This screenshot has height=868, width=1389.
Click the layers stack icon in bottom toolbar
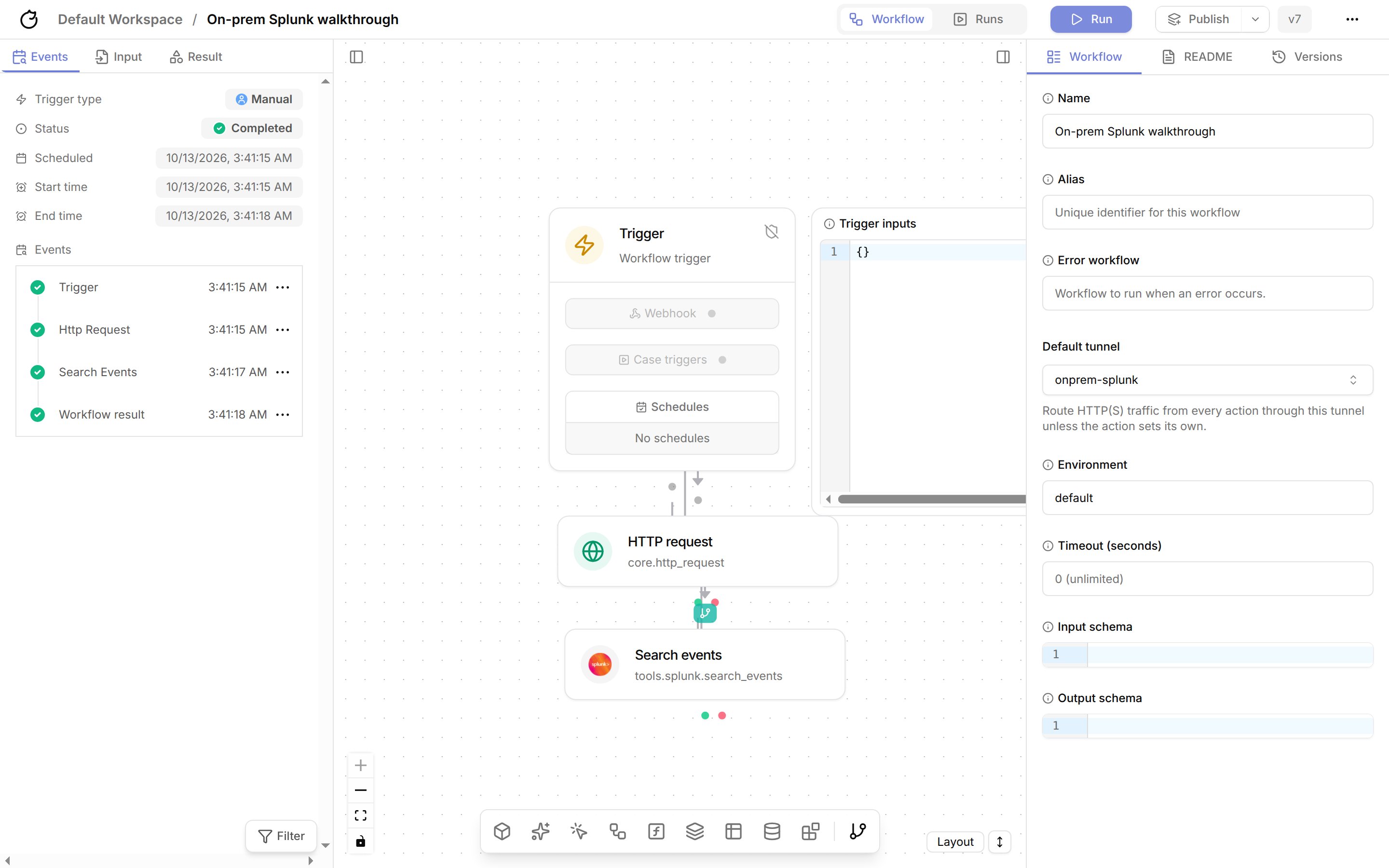click(694, 831)
